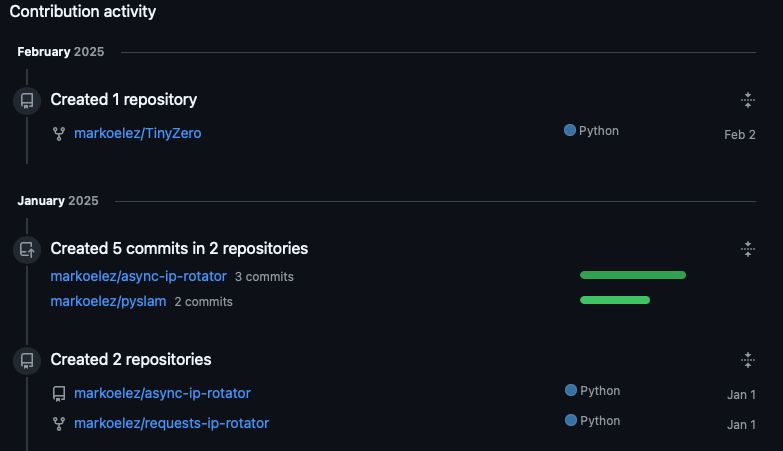Click the Python dot for async-ip-rotator repository
Screen dimensions: 783x451
click(x=571, y=390)
